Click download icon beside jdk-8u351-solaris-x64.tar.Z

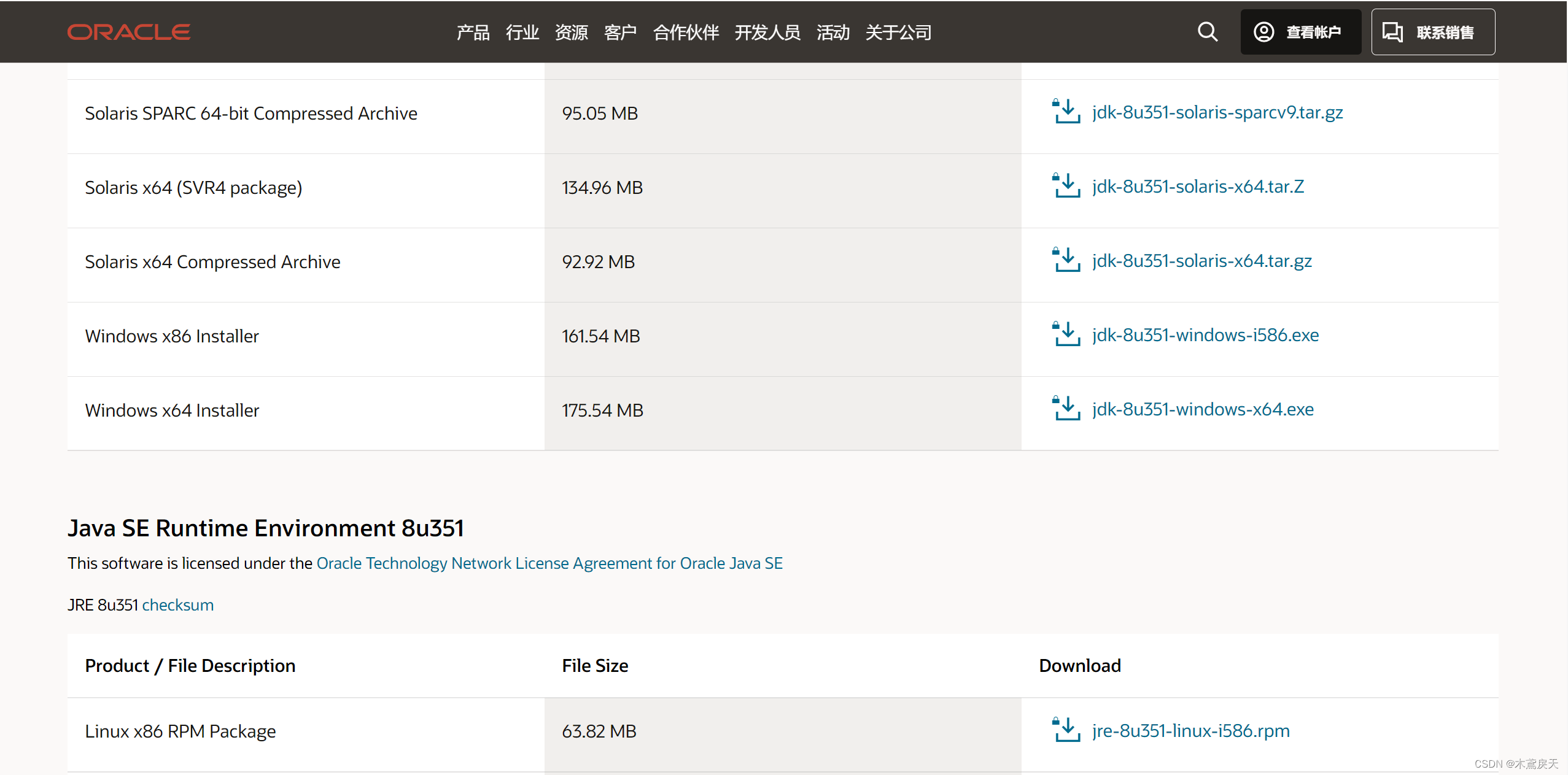pos(1066,186)
